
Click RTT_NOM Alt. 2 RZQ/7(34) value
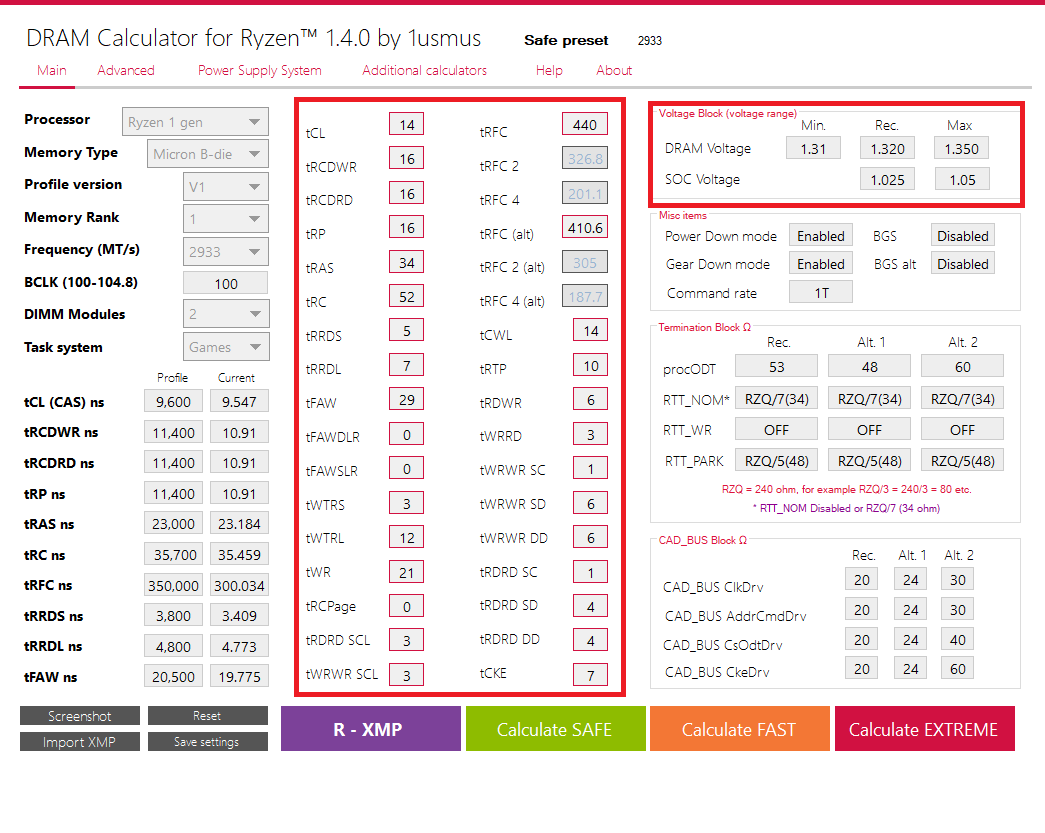[962, 399]
